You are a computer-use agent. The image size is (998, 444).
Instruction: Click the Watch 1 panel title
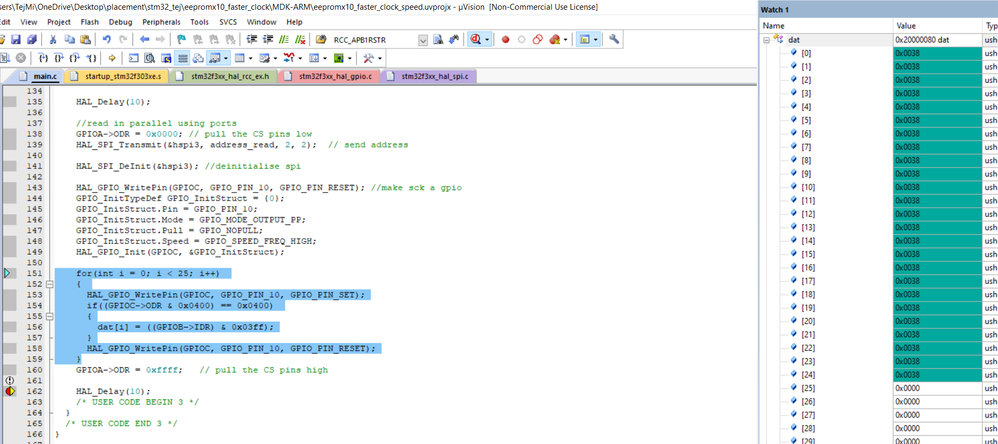[x=775, y=10]
